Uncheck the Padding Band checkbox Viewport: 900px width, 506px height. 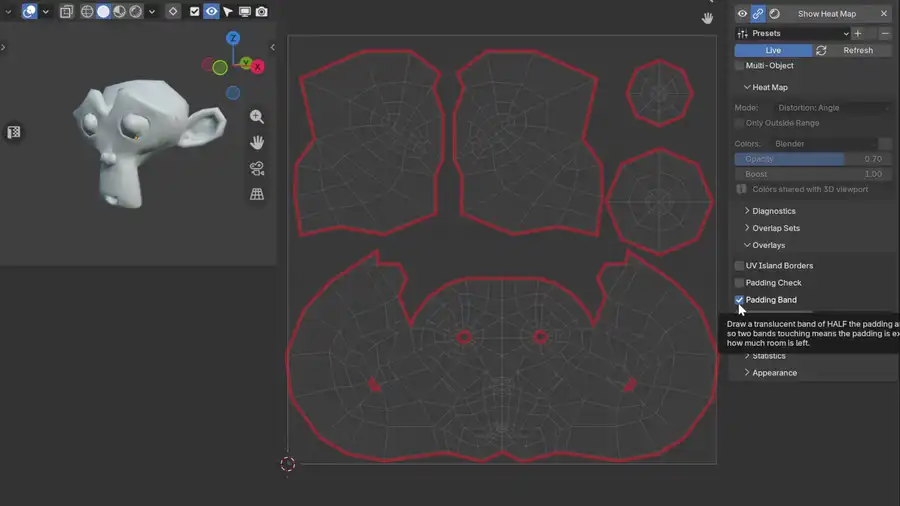click(739, 300)
